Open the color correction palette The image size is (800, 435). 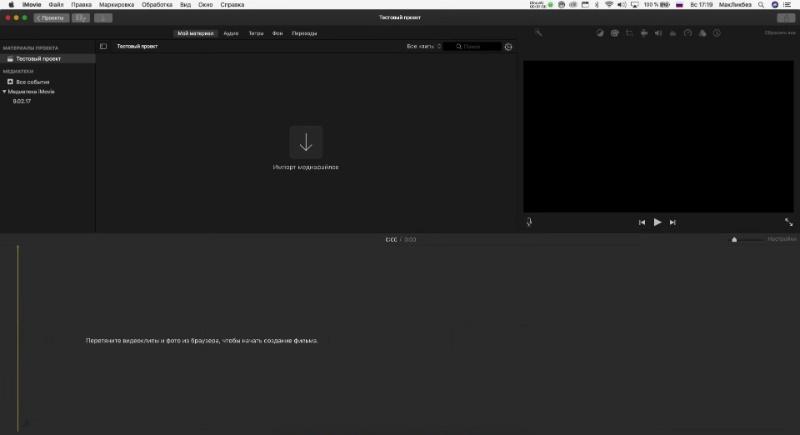pyautogui.click(x=614, y=33)
